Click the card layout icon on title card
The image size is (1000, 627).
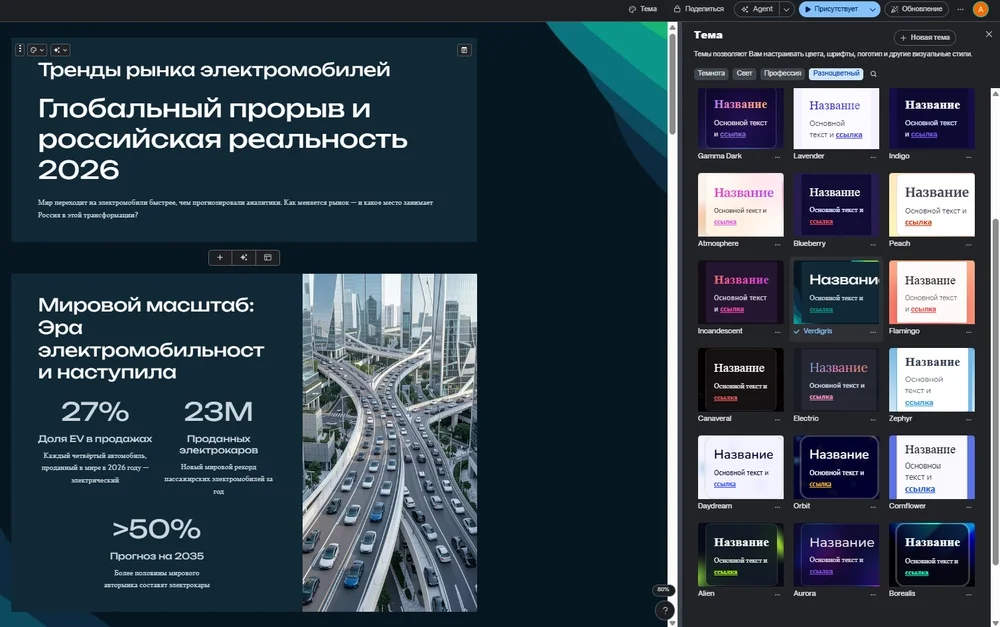click(464, 50)
